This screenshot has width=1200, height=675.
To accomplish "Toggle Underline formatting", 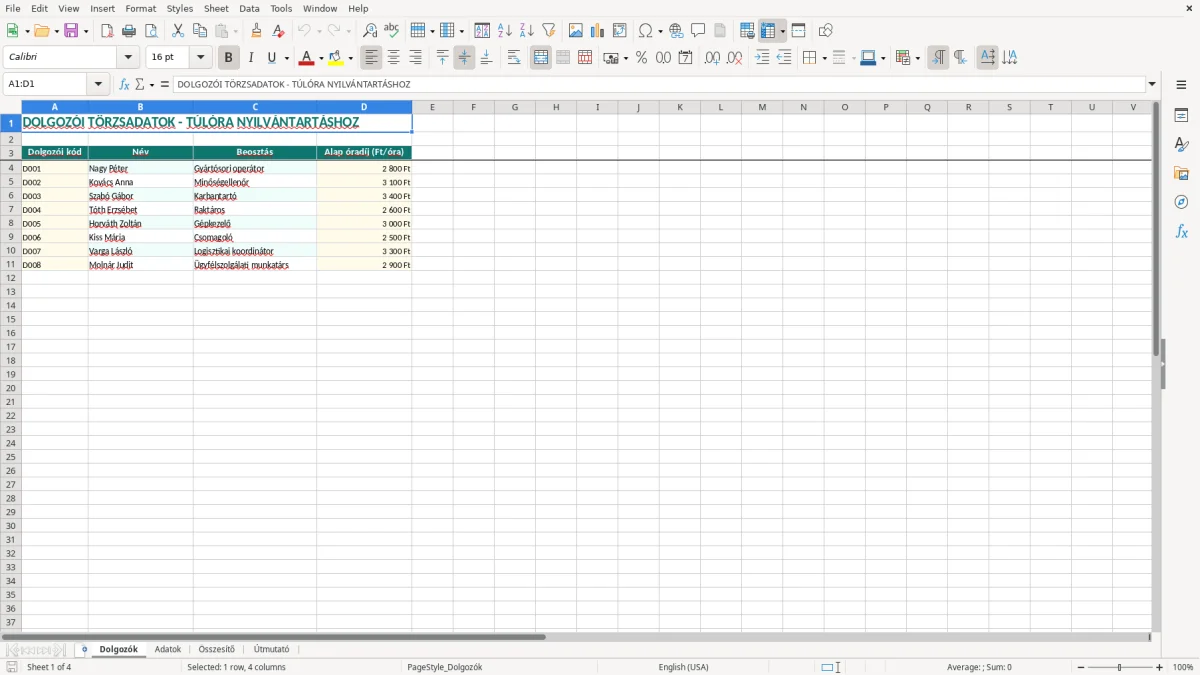I will [271, 58].
